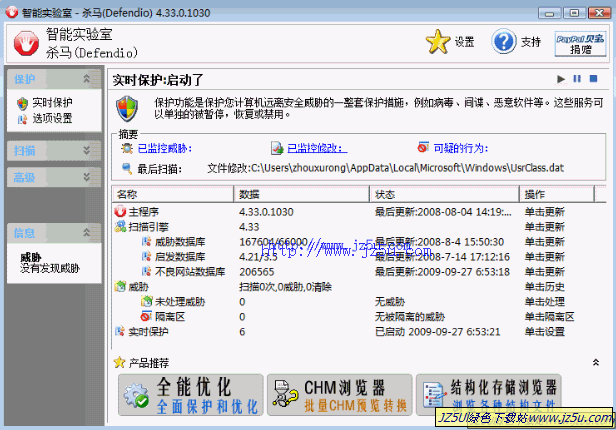Click 单击历史 in the 威胁 row
616x430 pixels.
coord(544,287)
